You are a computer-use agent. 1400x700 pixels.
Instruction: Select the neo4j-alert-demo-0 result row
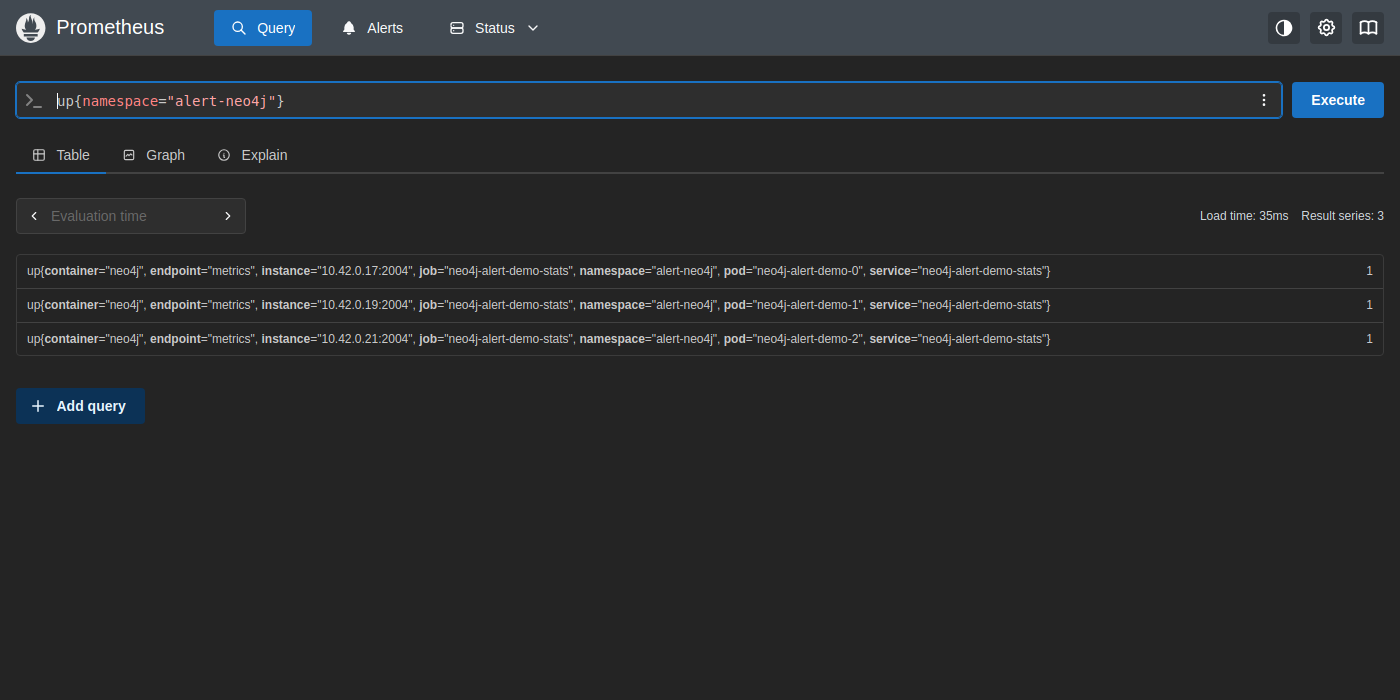700,271
